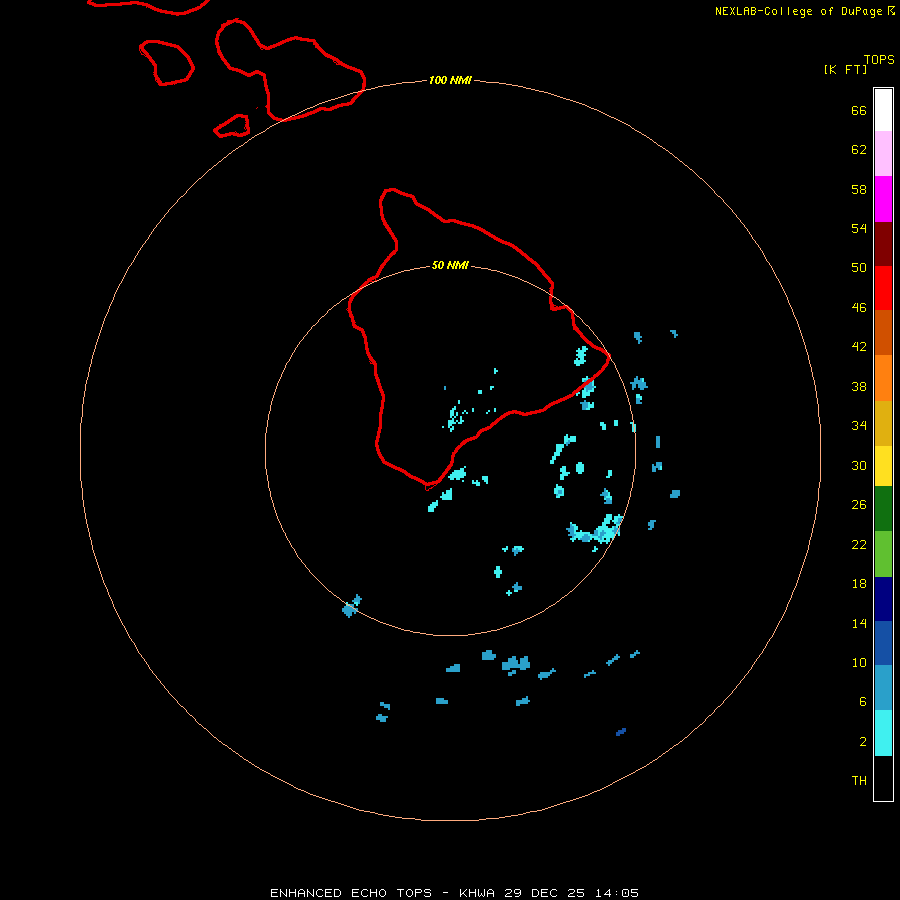Click the 54 legend value
This screenshot has width=900, height=900.
tap(859, 228)
